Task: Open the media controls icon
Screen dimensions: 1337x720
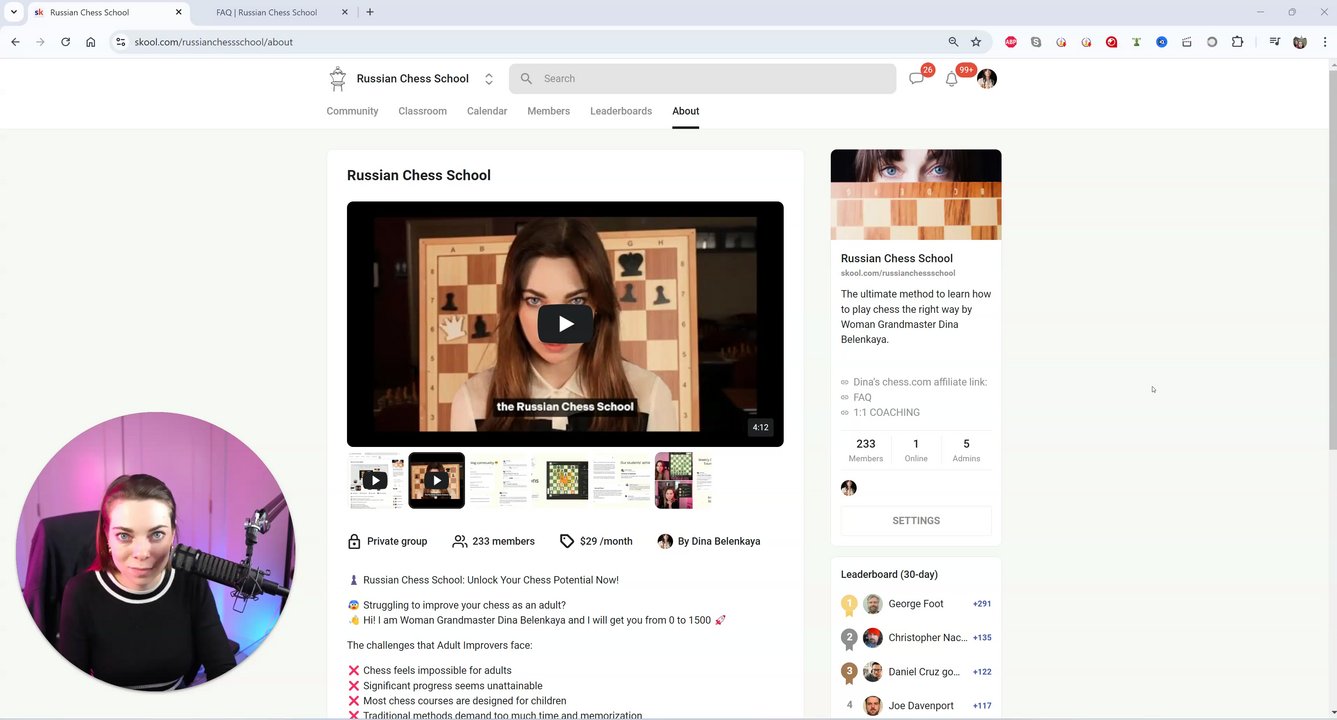Action: tap(1275, 42)
